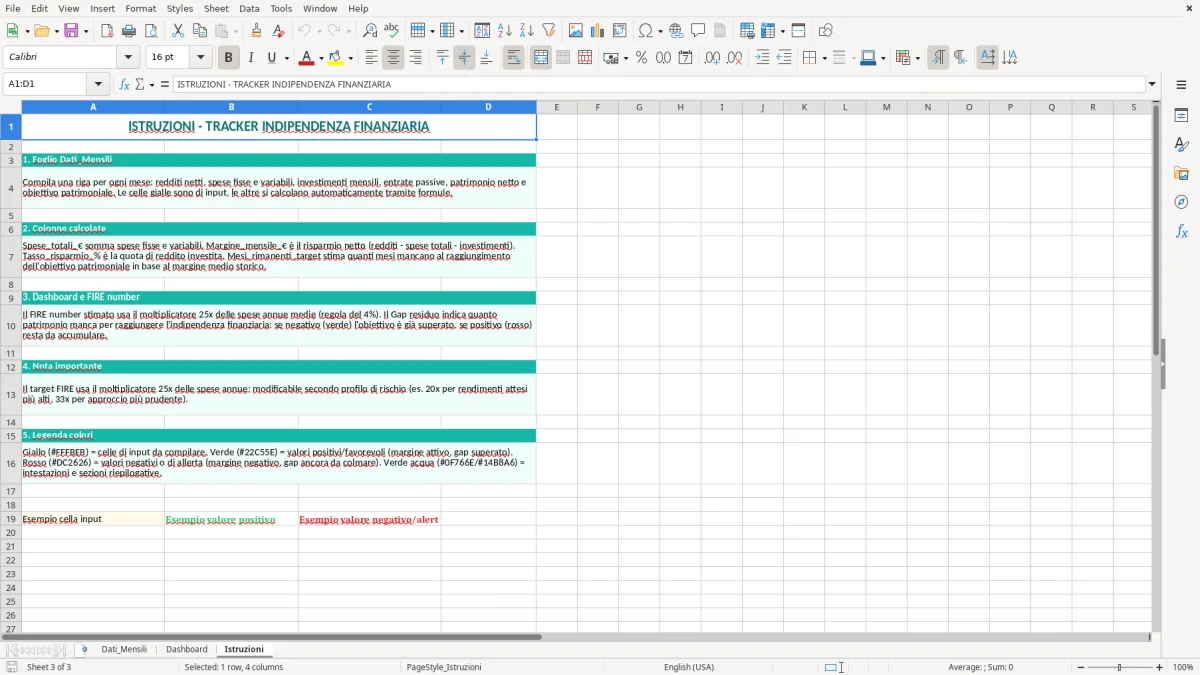Screen dimensions: 1200x675
Task: Click the Sort Descending icon
Action: [526, 31]
